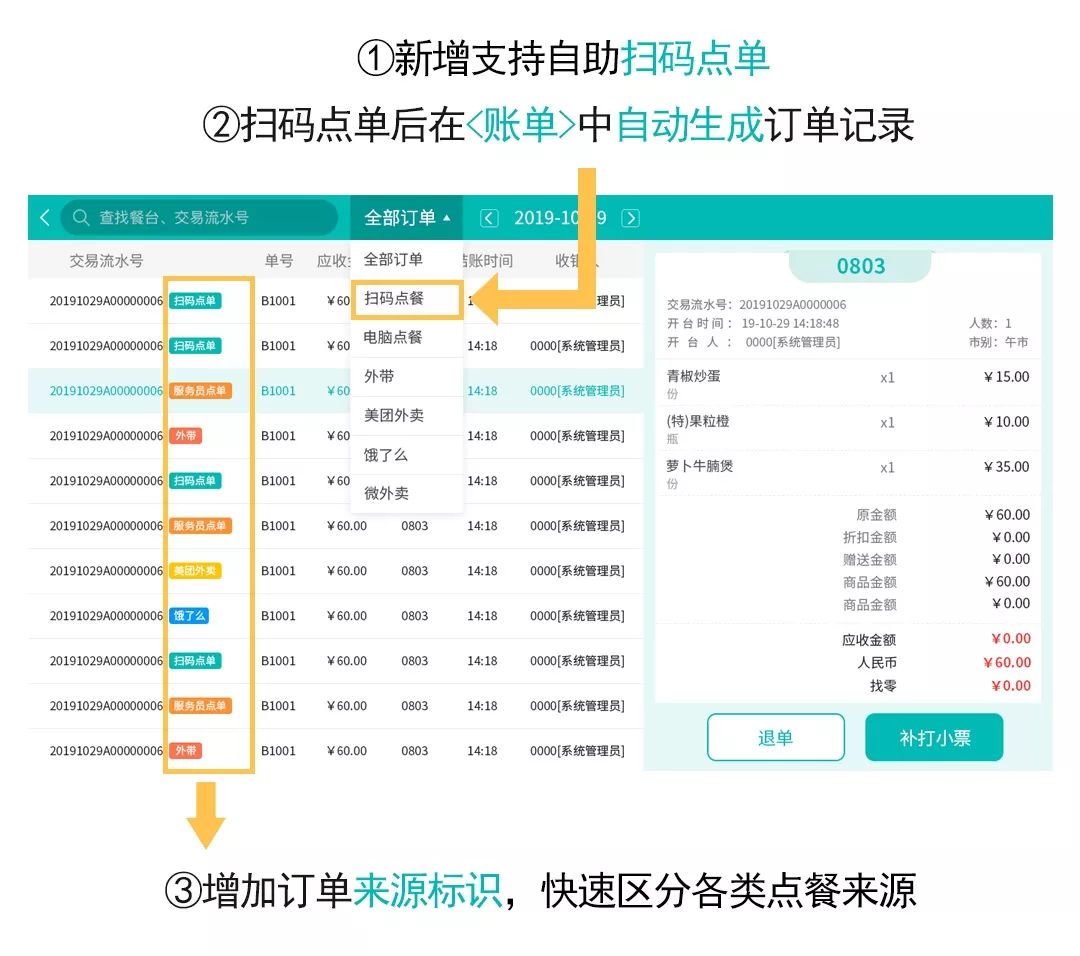Go to previous date with left arrow
1080x956 pixels.
pos(489,218)
